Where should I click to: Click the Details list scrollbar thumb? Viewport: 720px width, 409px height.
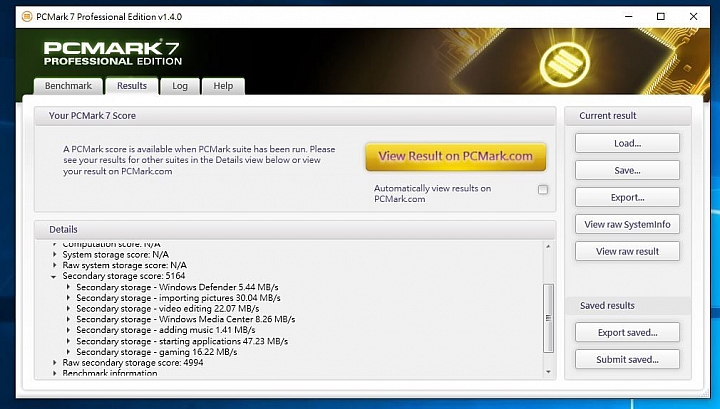point(548,318)
